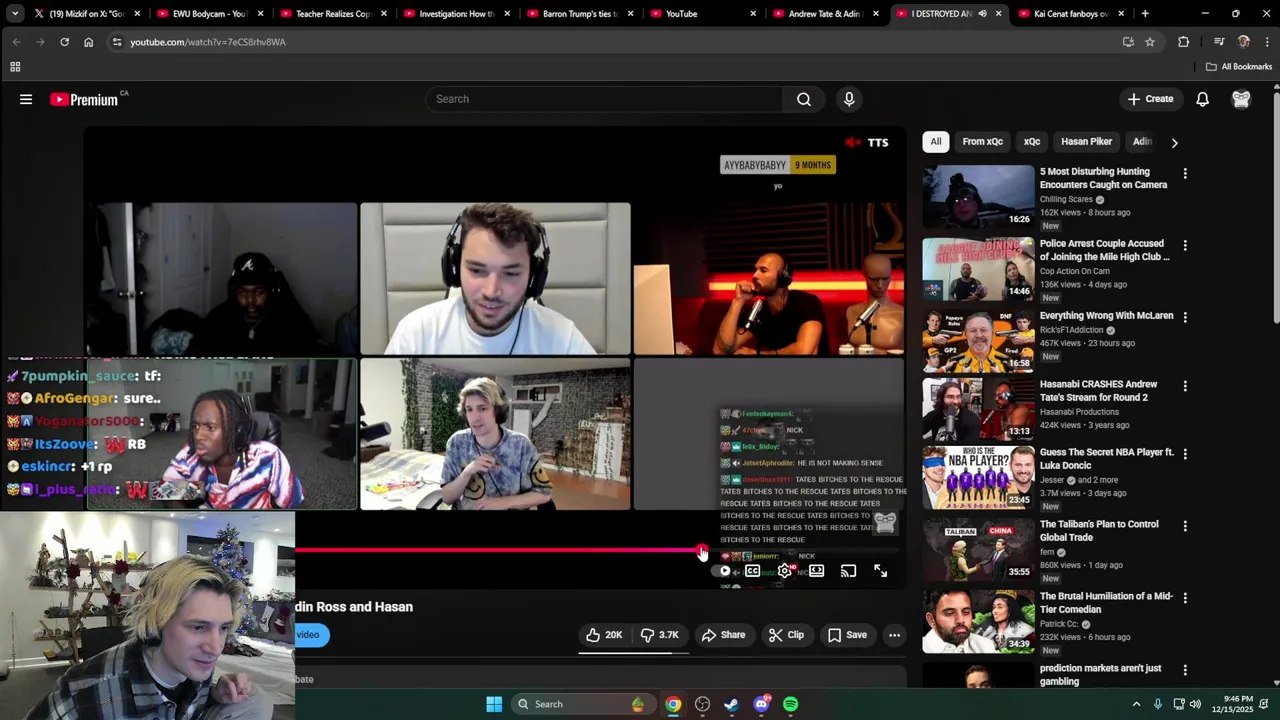
Task: Open Police Arrest Couple Accused video title
Action: coord(1104,250)
